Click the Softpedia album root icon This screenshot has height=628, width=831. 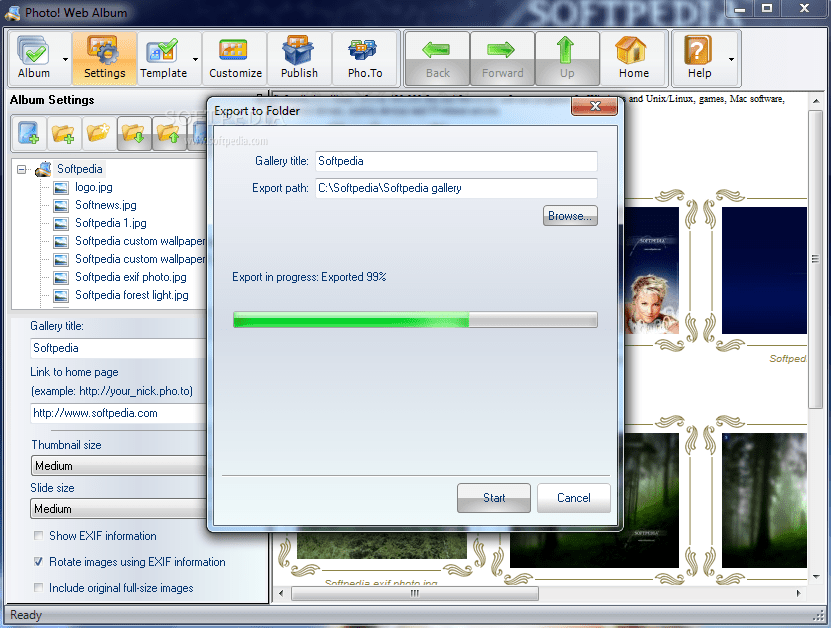[43, 169]
